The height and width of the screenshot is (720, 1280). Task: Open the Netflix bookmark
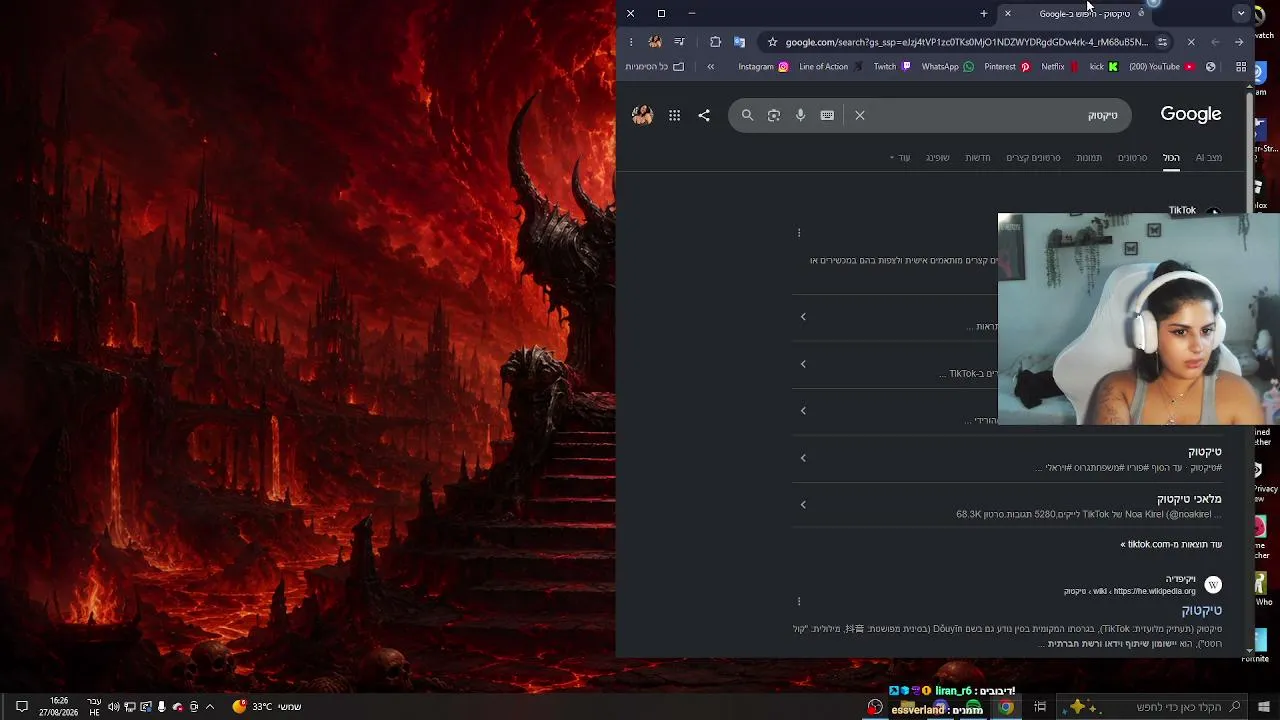pyautogui.click(x=1060, y=67)
